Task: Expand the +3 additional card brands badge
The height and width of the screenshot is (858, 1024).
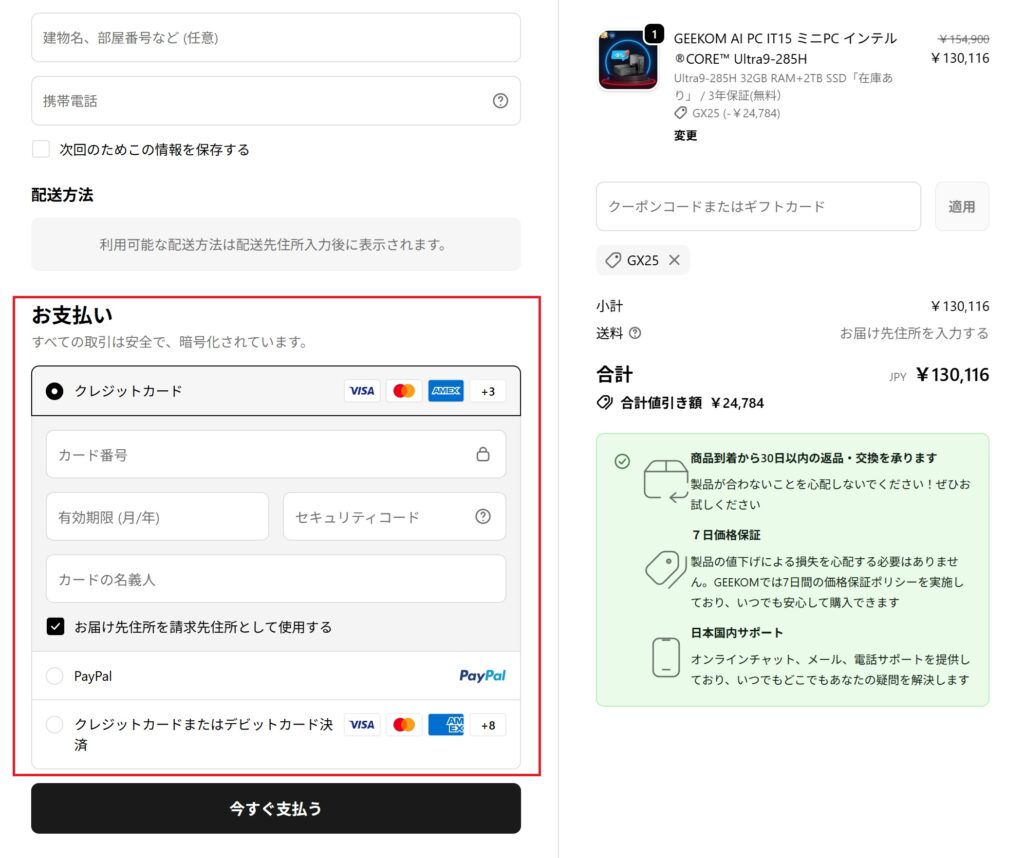Action: [487, 391]
